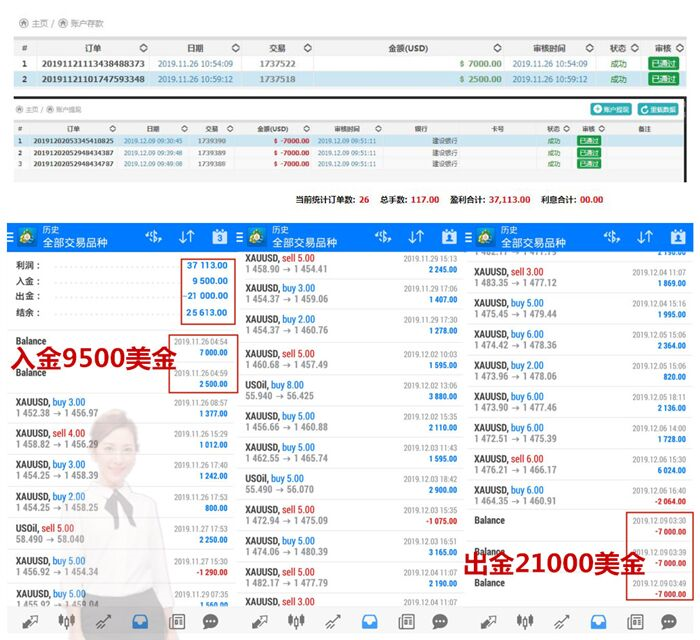Tap the sort arrows icon in the middle history panel
This screenshot has width=700, height=640.
(416, 237)
